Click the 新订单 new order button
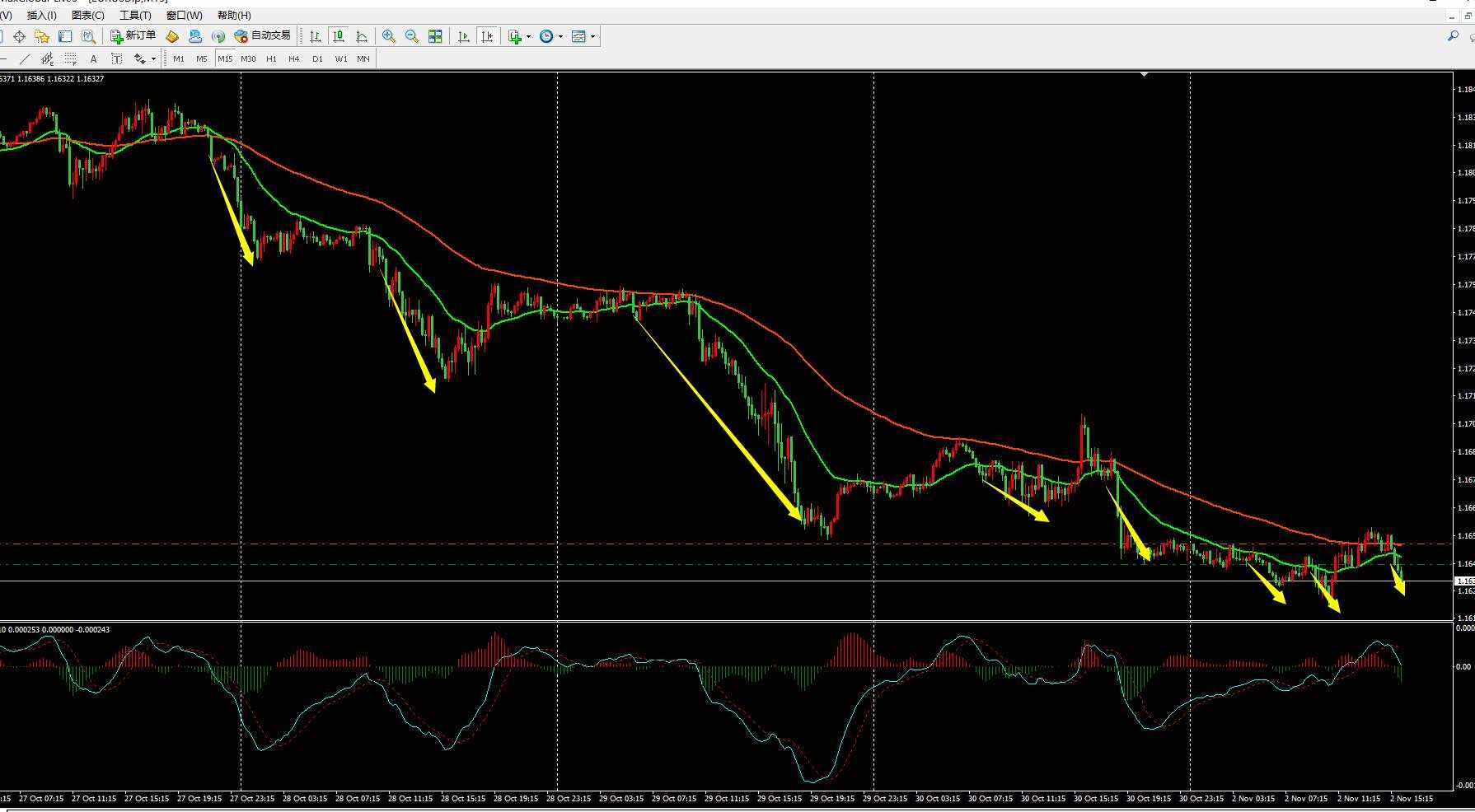Screen dimensions: 1475x812 coord(133,36)
